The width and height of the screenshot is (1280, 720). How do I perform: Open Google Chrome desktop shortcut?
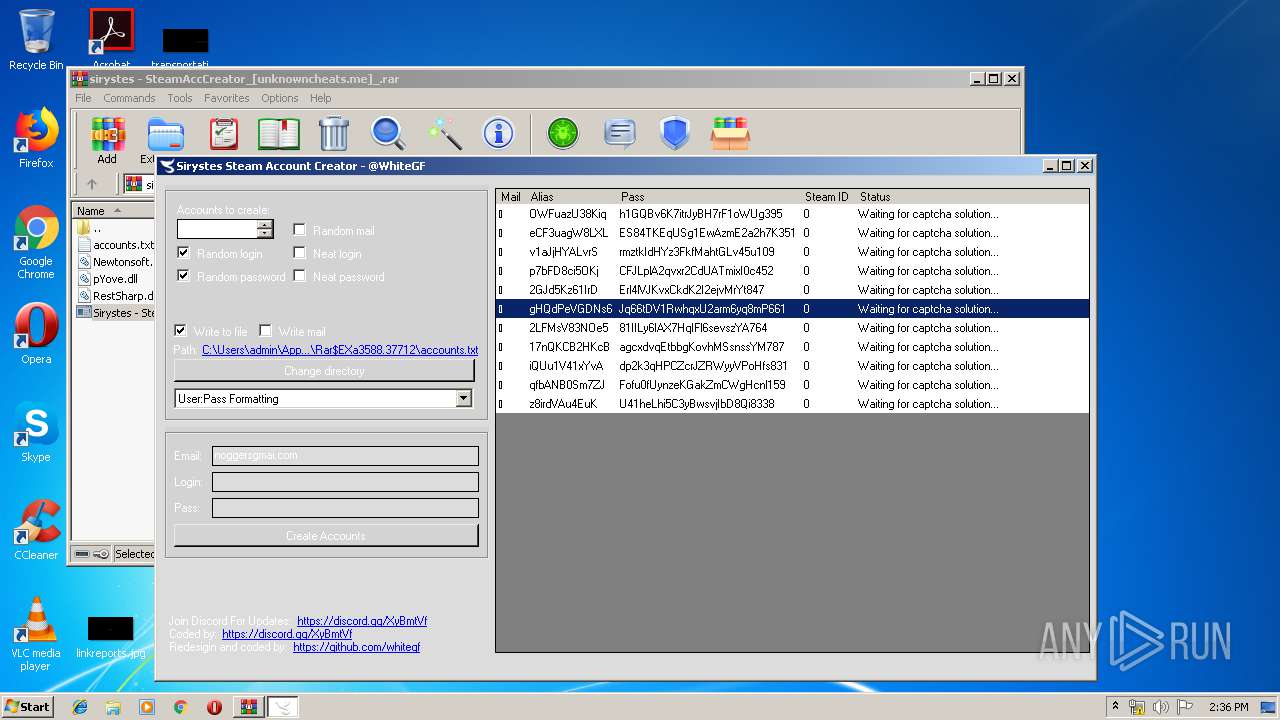pos(36,242)
